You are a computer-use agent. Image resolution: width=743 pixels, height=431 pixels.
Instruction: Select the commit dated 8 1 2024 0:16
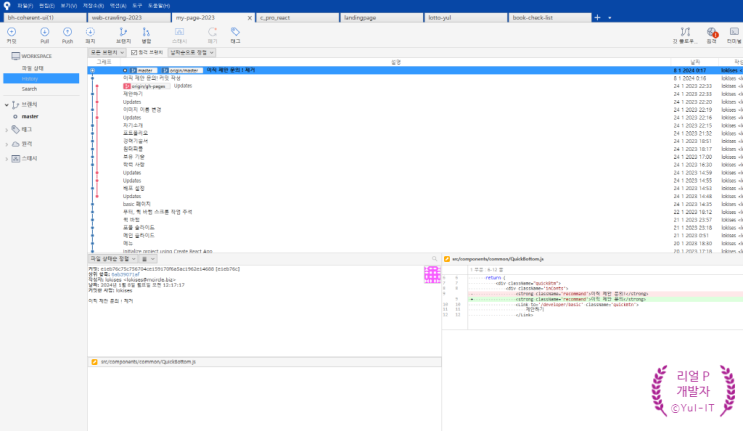tap(415, 78)
